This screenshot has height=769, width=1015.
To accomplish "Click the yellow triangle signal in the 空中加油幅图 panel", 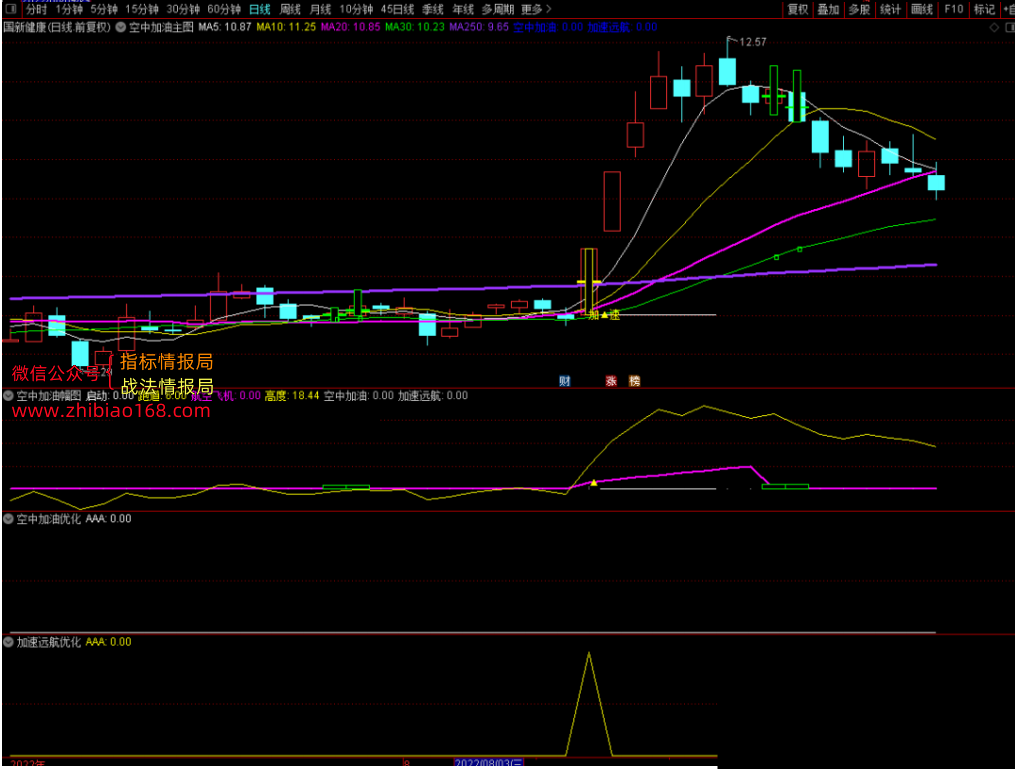I will pyautogui.click(x=594, y=483).
